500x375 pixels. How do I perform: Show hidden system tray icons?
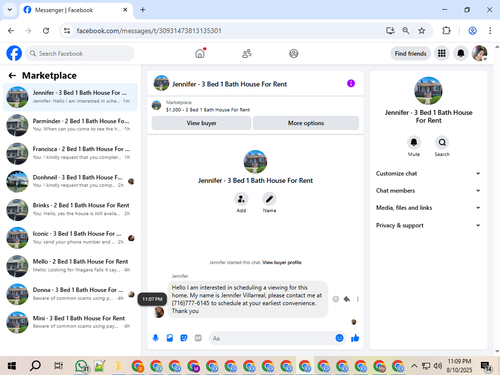(x=414, y=366)
